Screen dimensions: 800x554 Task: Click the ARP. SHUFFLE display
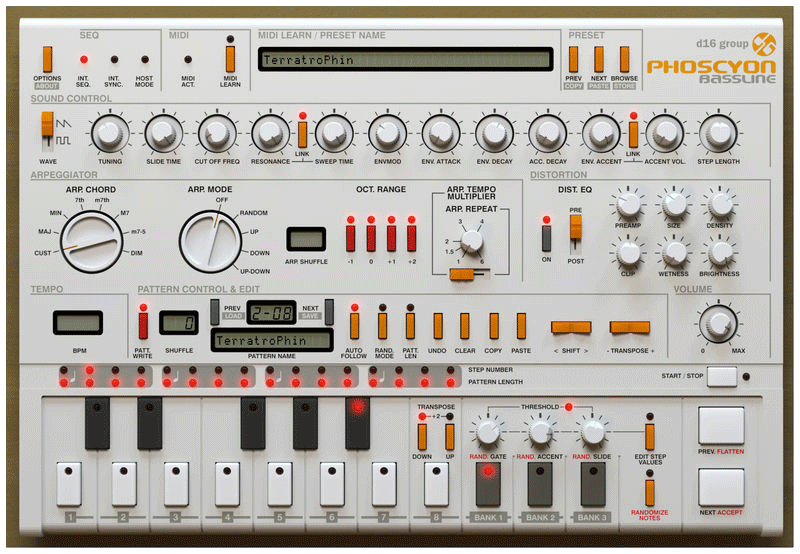click(306, 239)
